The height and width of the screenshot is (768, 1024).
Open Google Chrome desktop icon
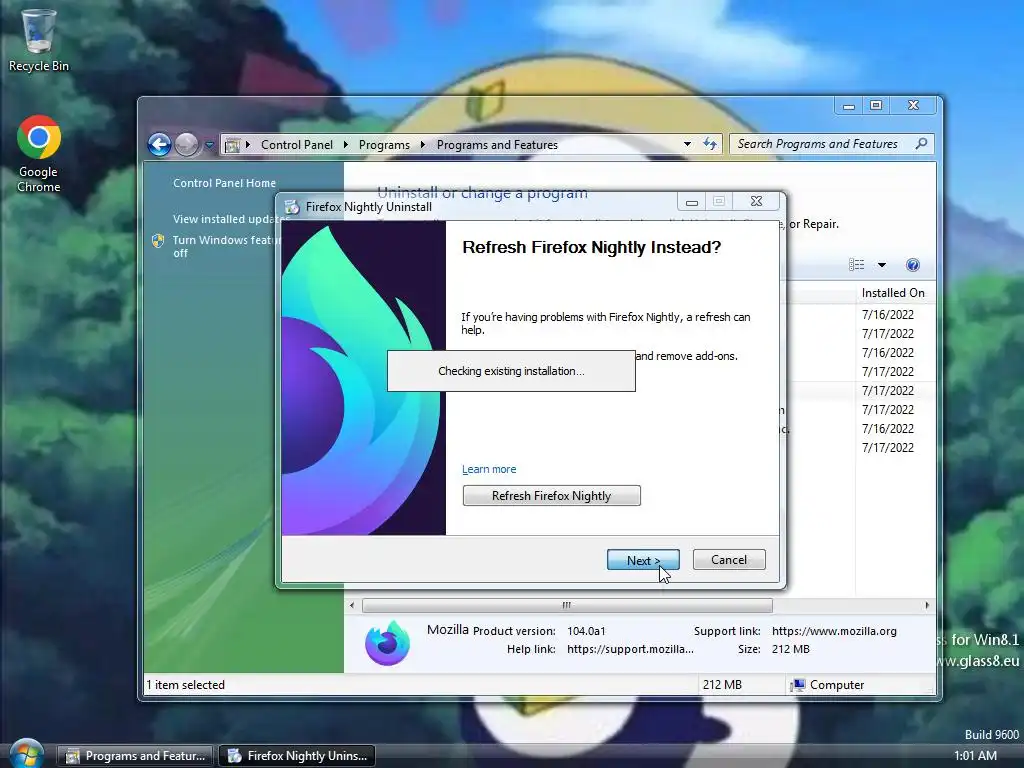[39, 154]
